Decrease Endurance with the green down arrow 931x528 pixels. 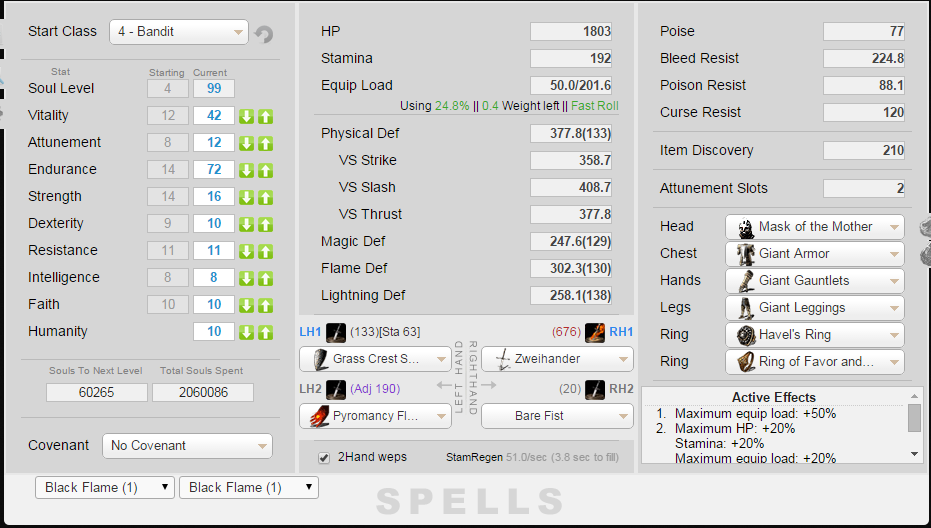coord(247,170)
